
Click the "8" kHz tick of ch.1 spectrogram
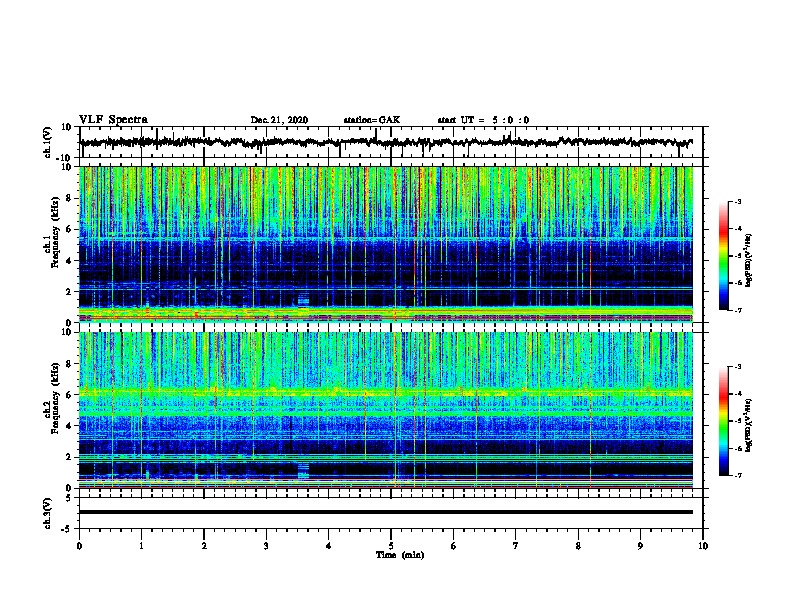pyautogui.click(x=69, y=198)
